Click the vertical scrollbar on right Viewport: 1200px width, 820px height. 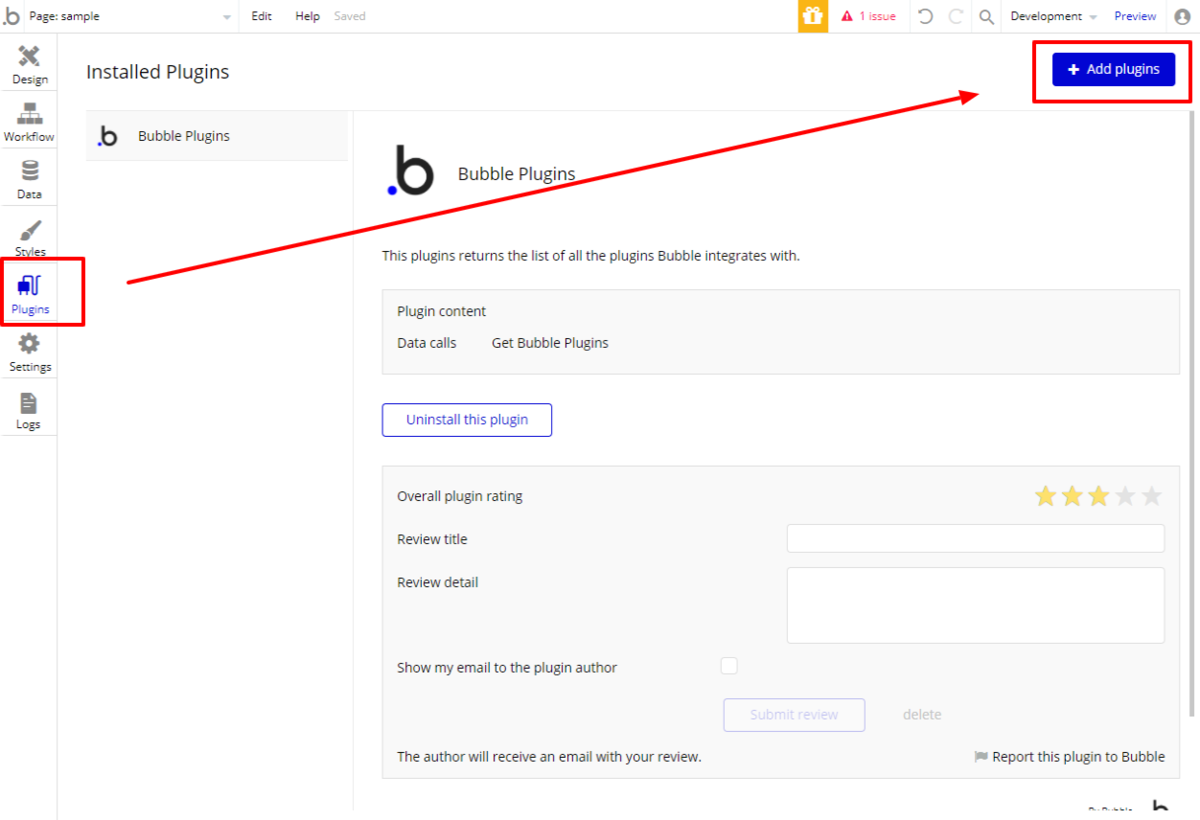click(1191, 415)
